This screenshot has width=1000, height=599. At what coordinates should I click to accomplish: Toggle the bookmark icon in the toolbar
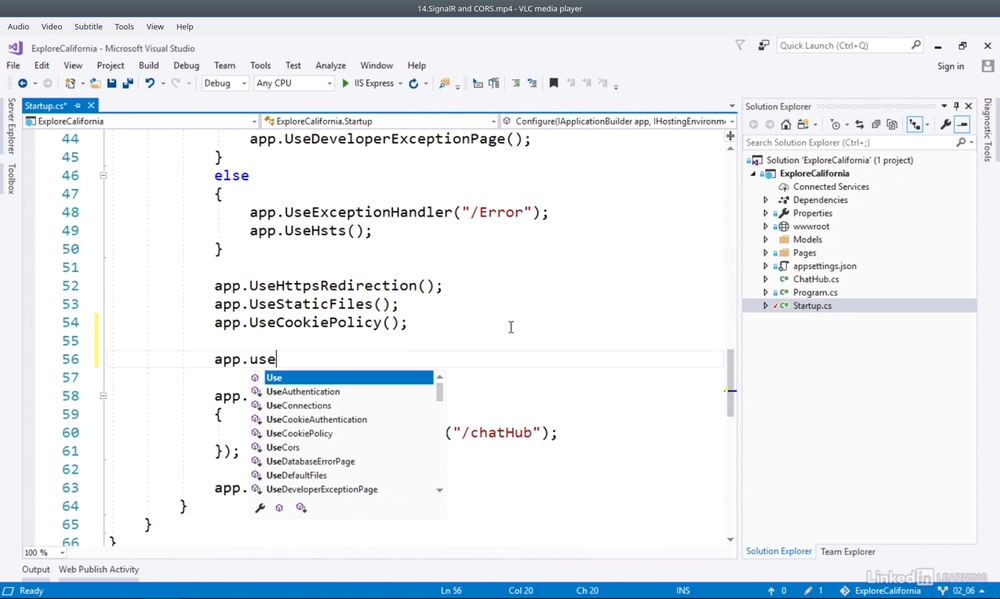(x=554, y=84)
